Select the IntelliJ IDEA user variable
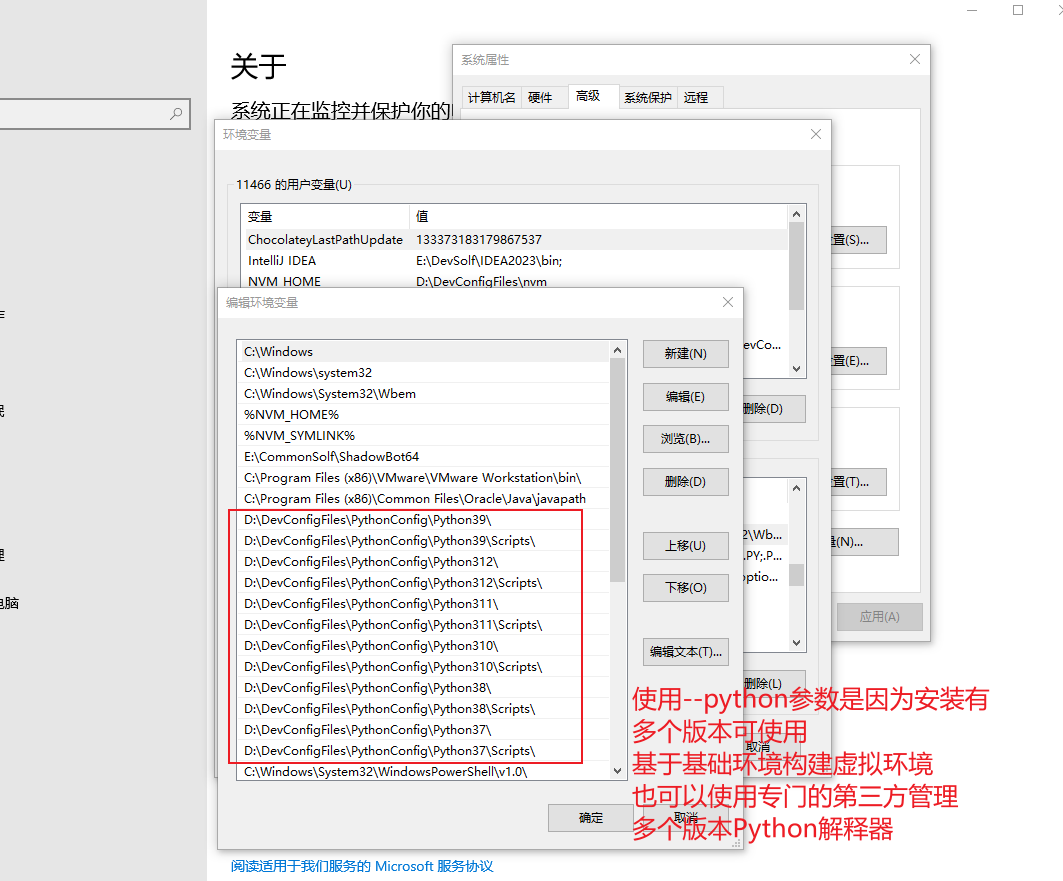The image size is (1063, 881). coord(515,261)
